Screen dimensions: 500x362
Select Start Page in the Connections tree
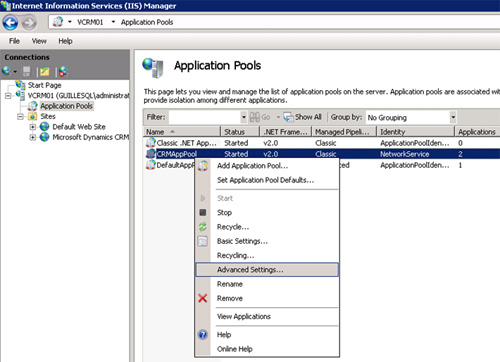click(44, 85)
